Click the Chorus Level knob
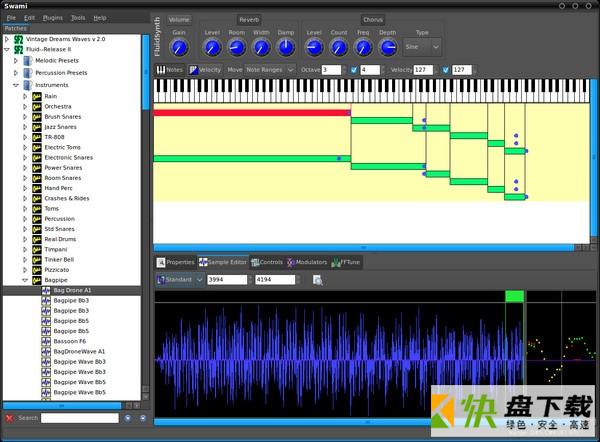 (314, 47)
